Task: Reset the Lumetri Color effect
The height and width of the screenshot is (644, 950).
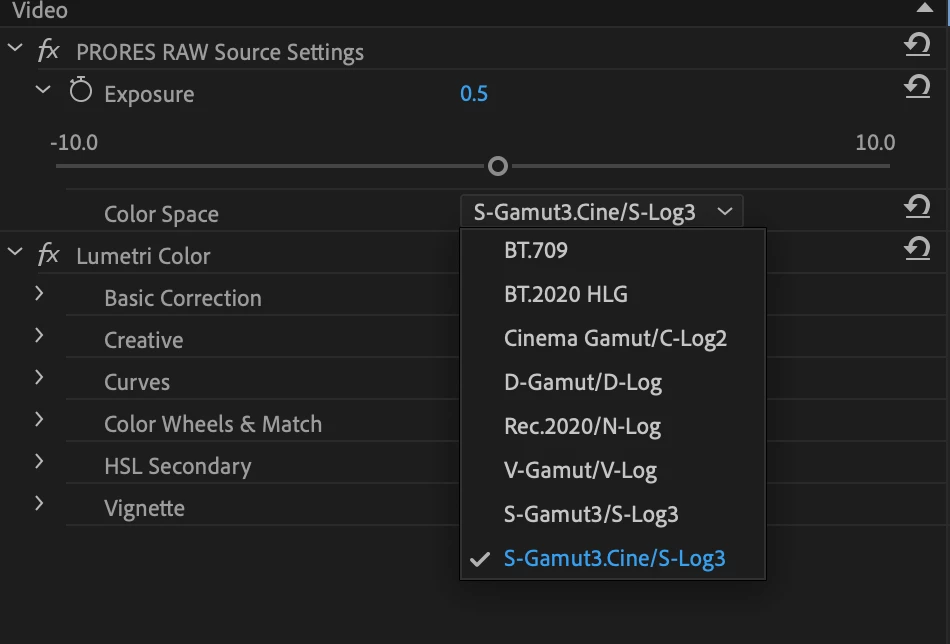Action: pyautogui.click(x=917, y=248)
